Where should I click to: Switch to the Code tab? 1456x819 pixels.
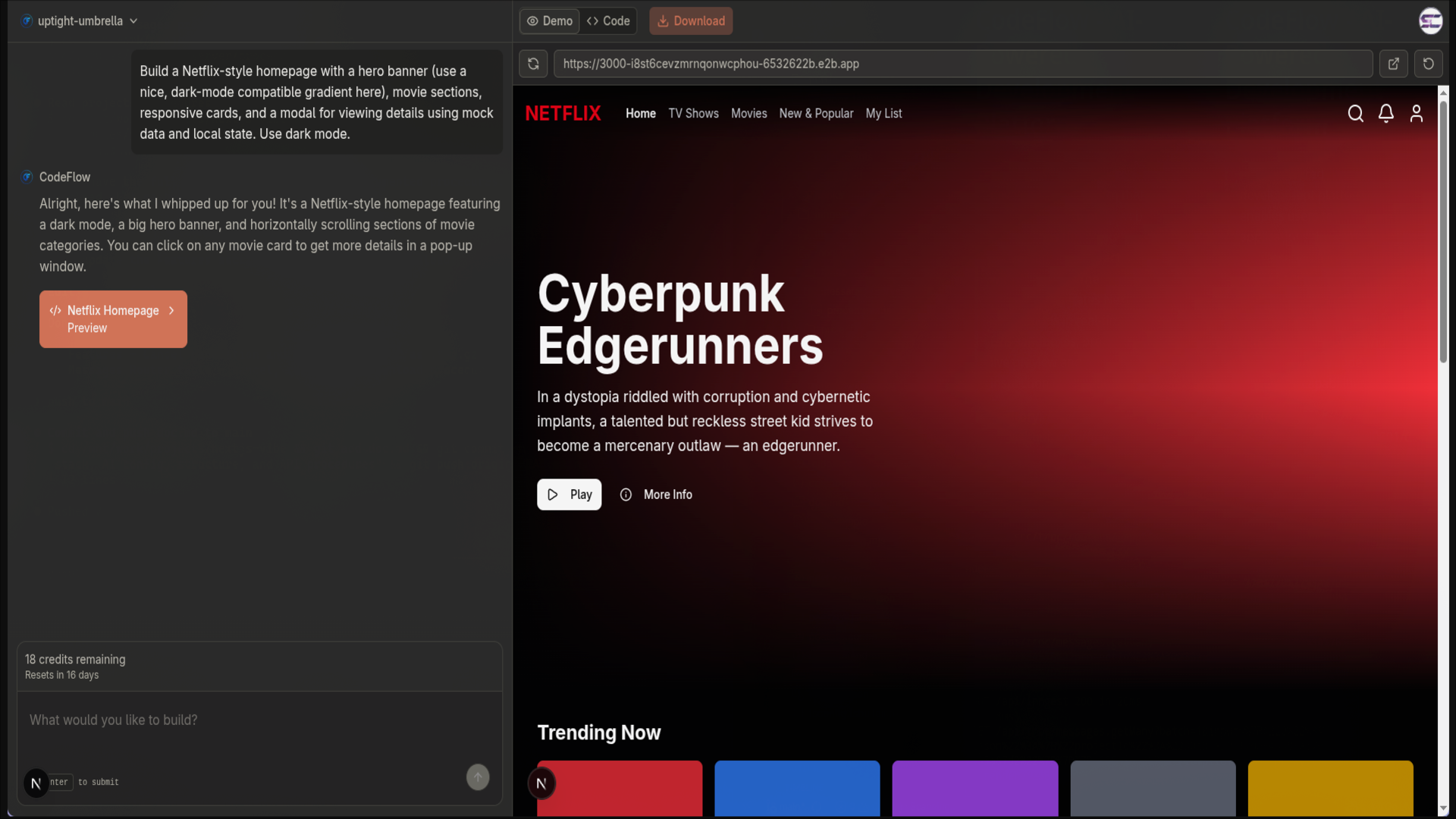click(608, 21)
